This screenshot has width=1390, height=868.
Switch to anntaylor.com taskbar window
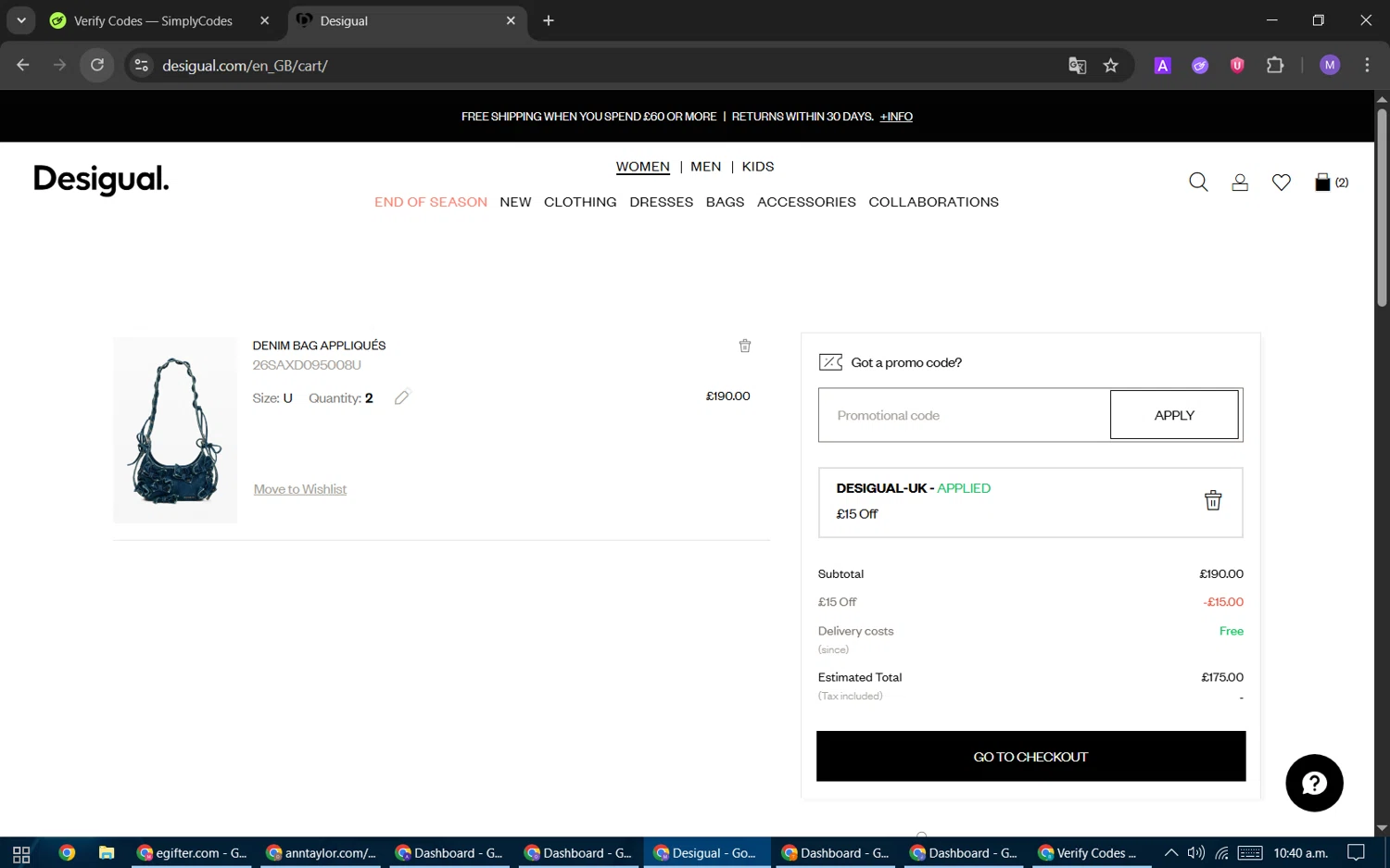click(x=321, y=853)
